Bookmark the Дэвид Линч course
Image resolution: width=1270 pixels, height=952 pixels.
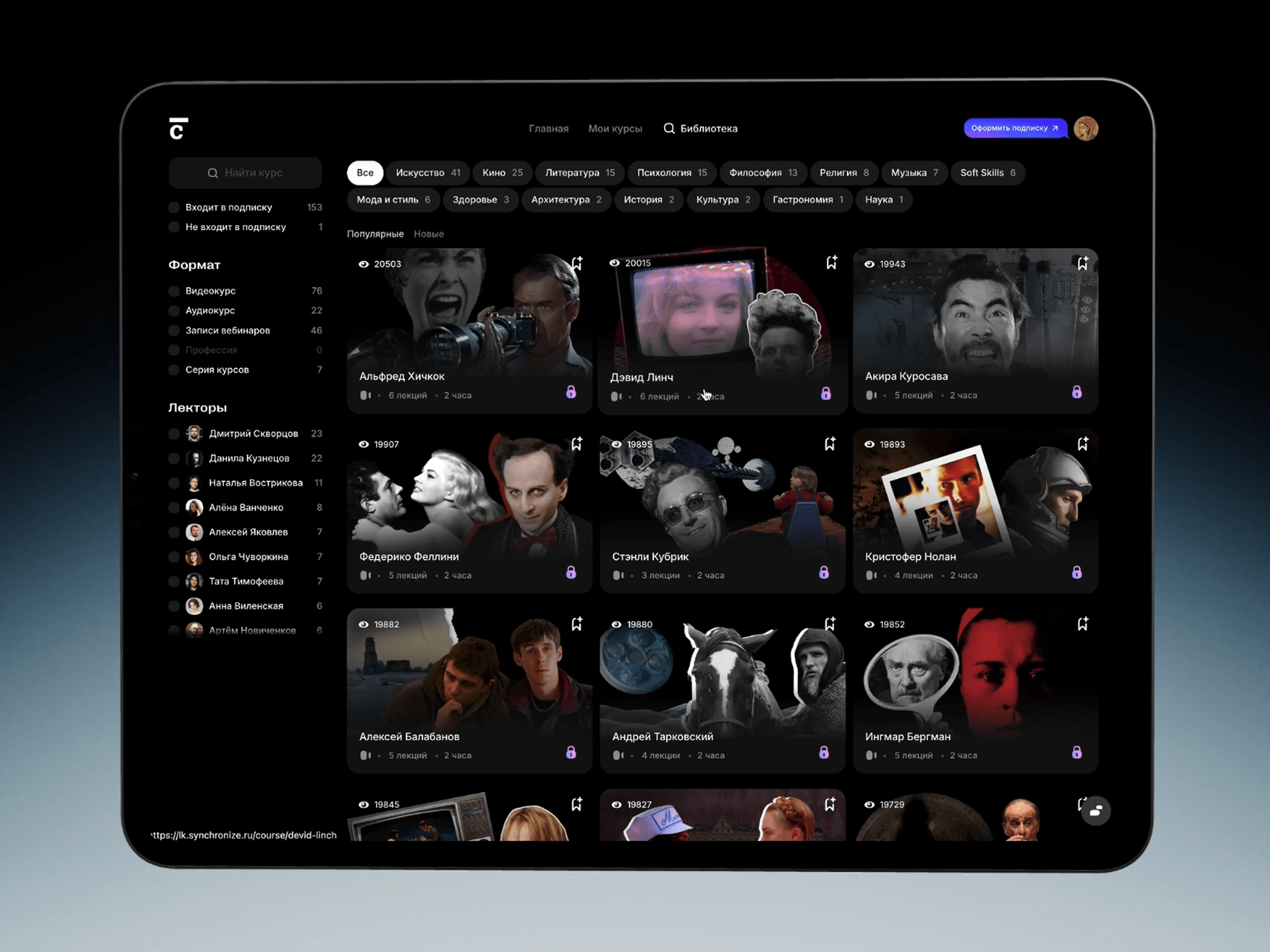pos(831,262)
